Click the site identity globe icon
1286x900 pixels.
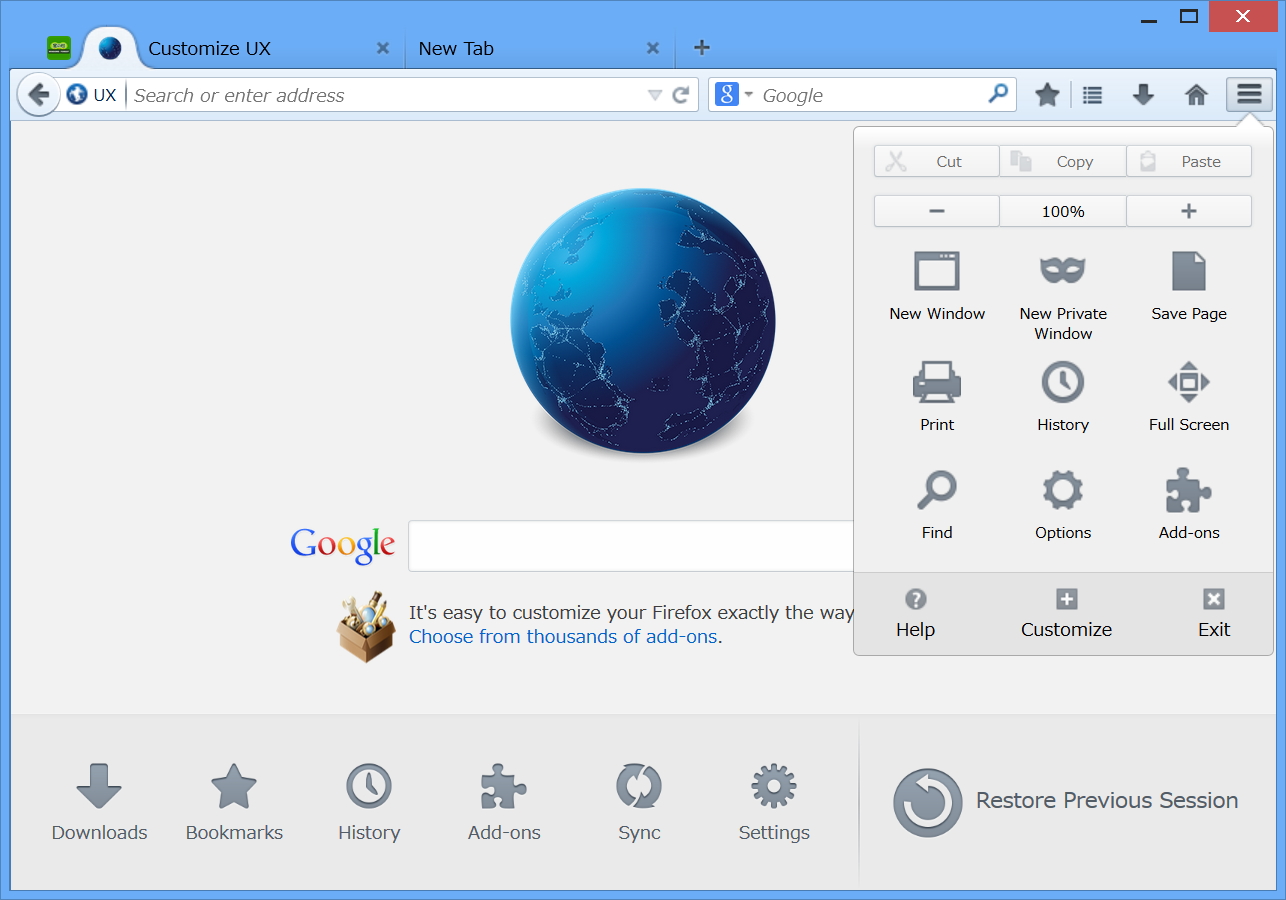click(x=77, y=95)
